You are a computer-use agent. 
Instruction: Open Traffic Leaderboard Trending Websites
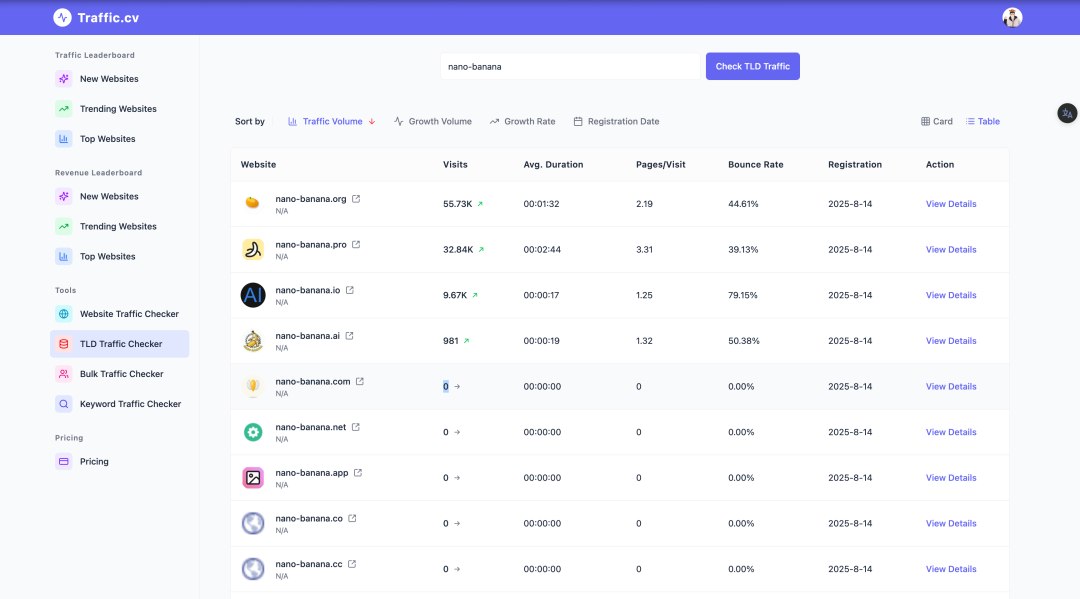pyautogui.click(x=120, y=109)
